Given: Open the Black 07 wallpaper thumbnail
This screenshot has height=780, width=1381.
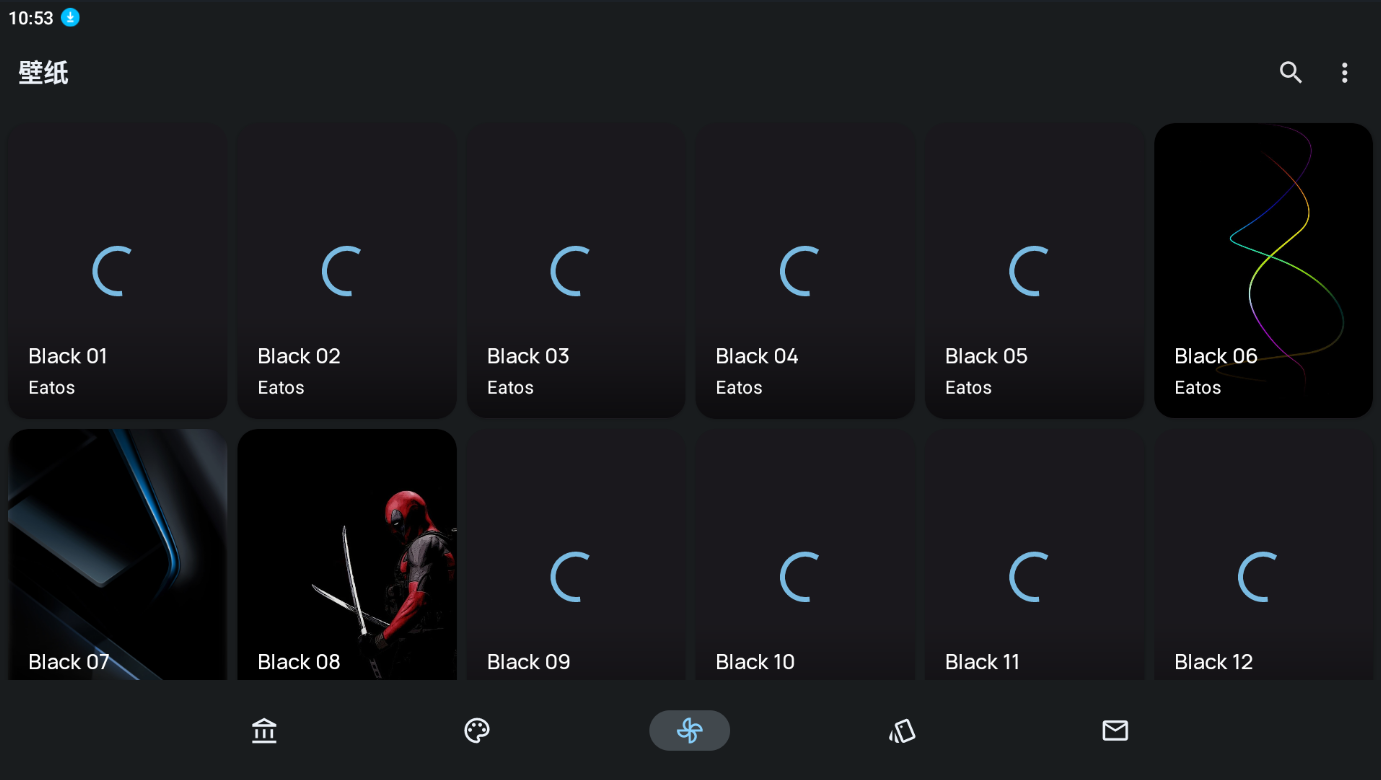Looking at the screenshot, I should pyautogui.click(x=118, y=555).
